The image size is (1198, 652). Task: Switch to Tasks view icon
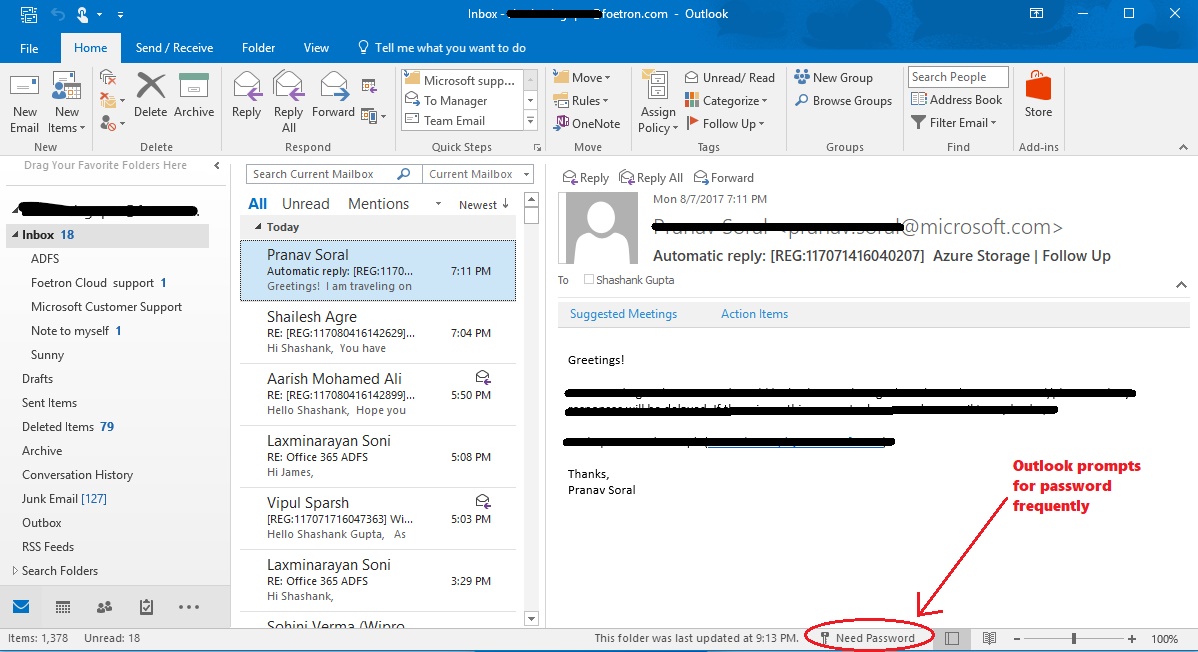tap(147, 607)
